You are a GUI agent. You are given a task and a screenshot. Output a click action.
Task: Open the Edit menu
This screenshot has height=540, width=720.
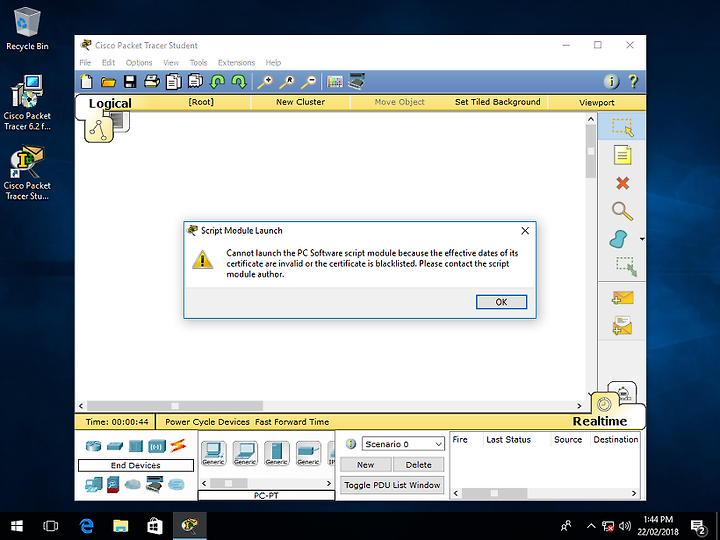[108, 62]
